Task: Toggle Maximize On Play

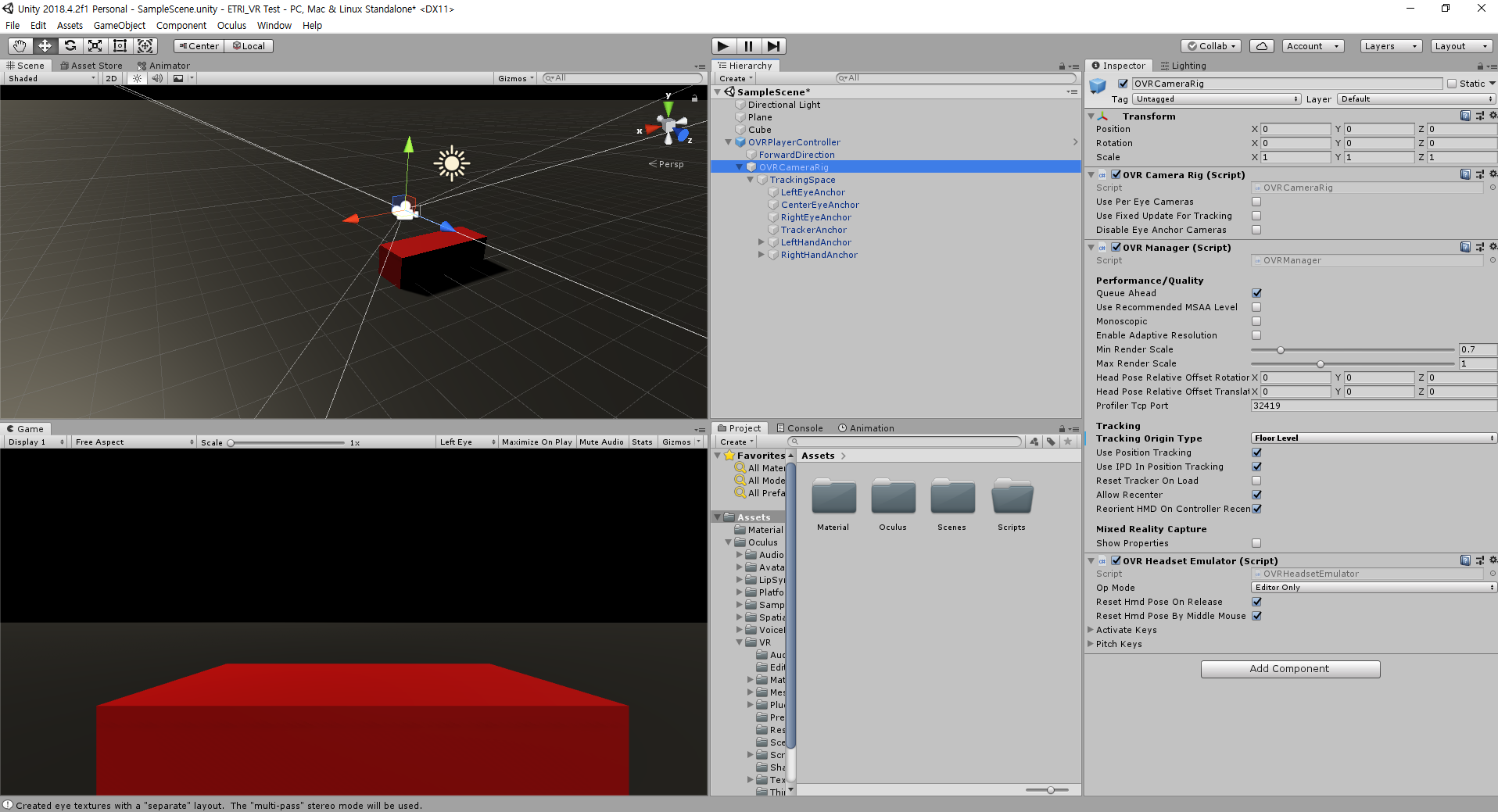Action: (536, 442)
